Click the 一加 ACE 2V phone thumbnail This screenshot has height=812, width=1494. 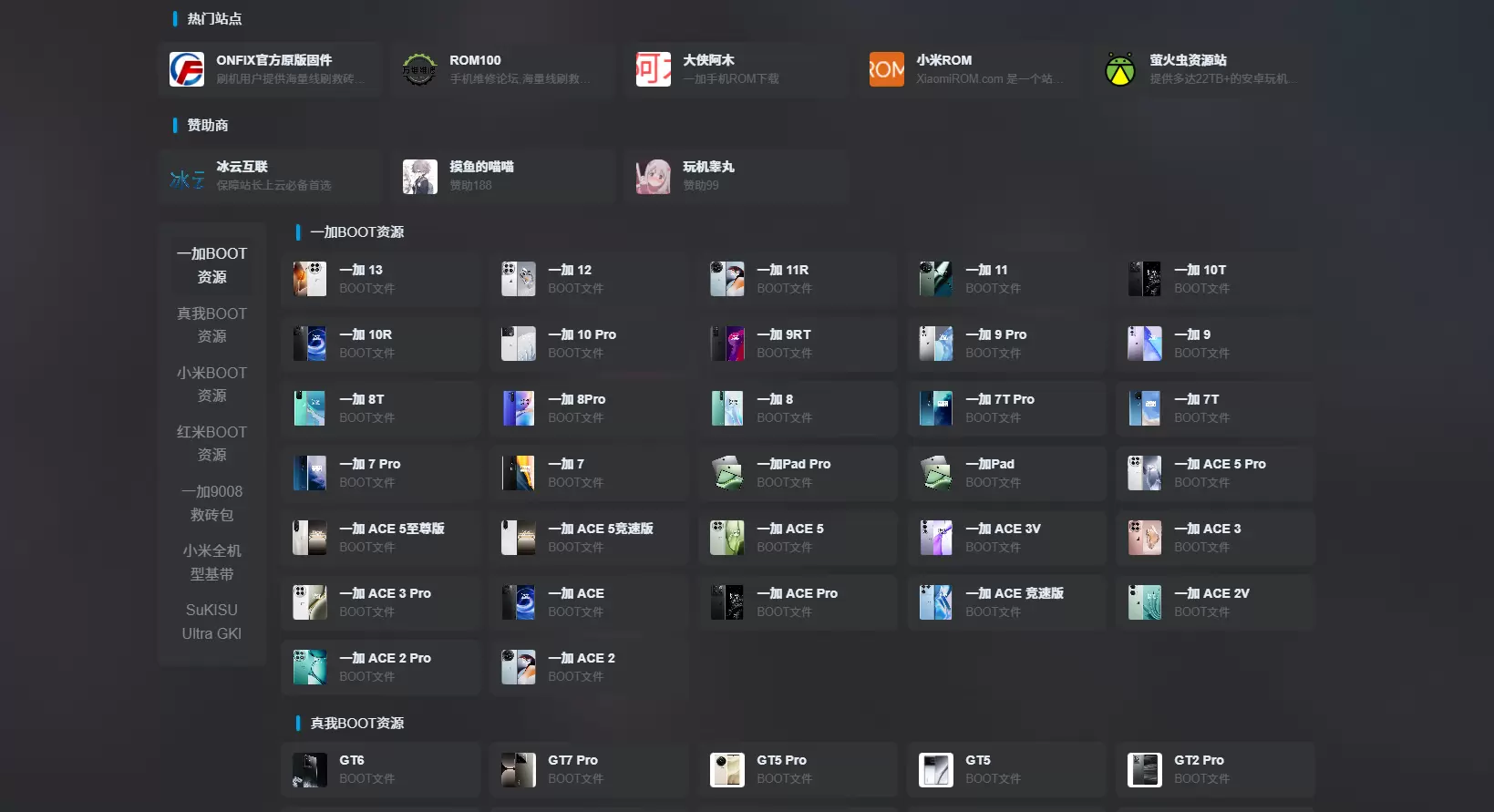[x=1144, y=602]
